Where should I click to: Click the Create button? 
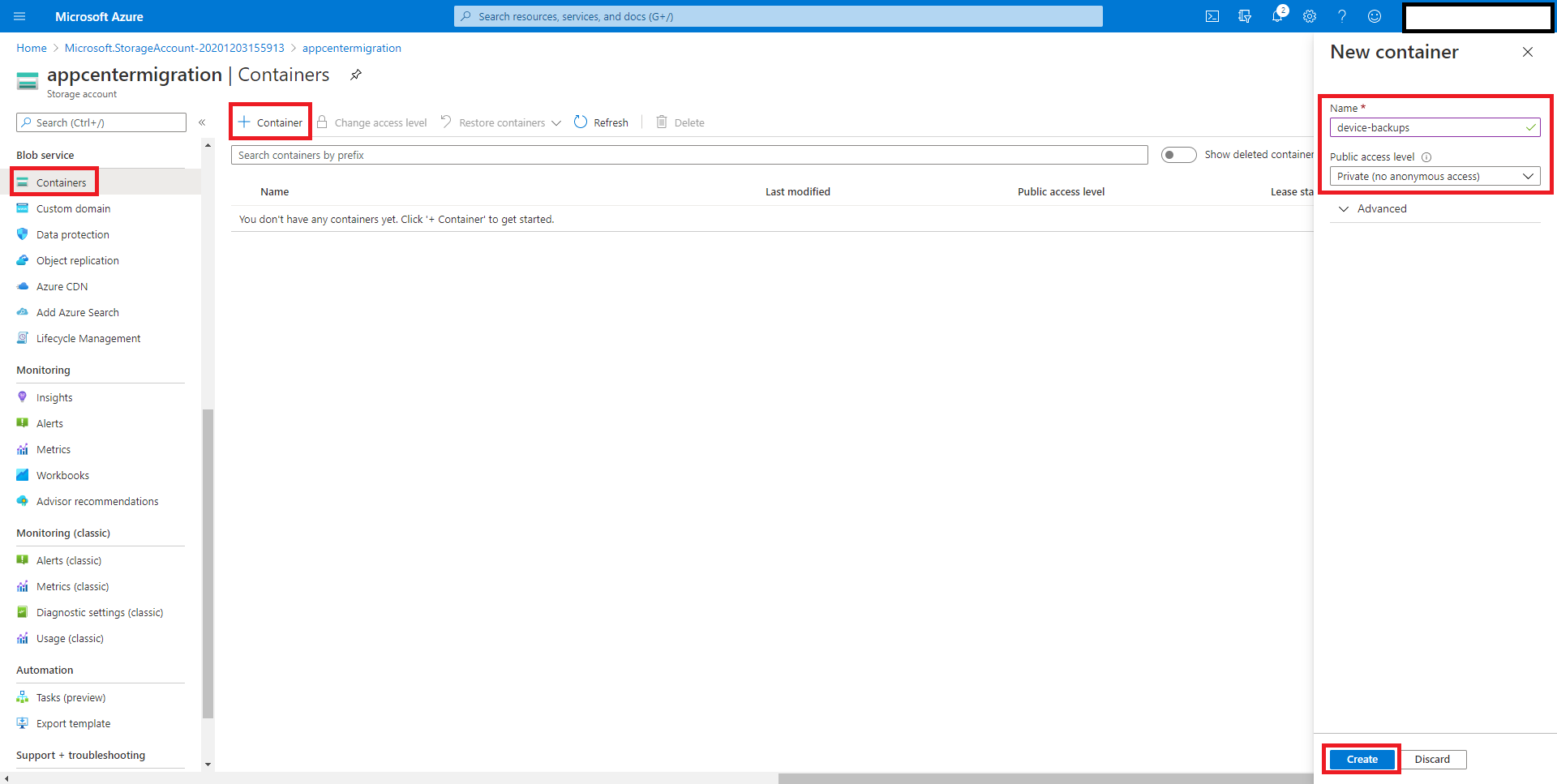pos(1362,760)
